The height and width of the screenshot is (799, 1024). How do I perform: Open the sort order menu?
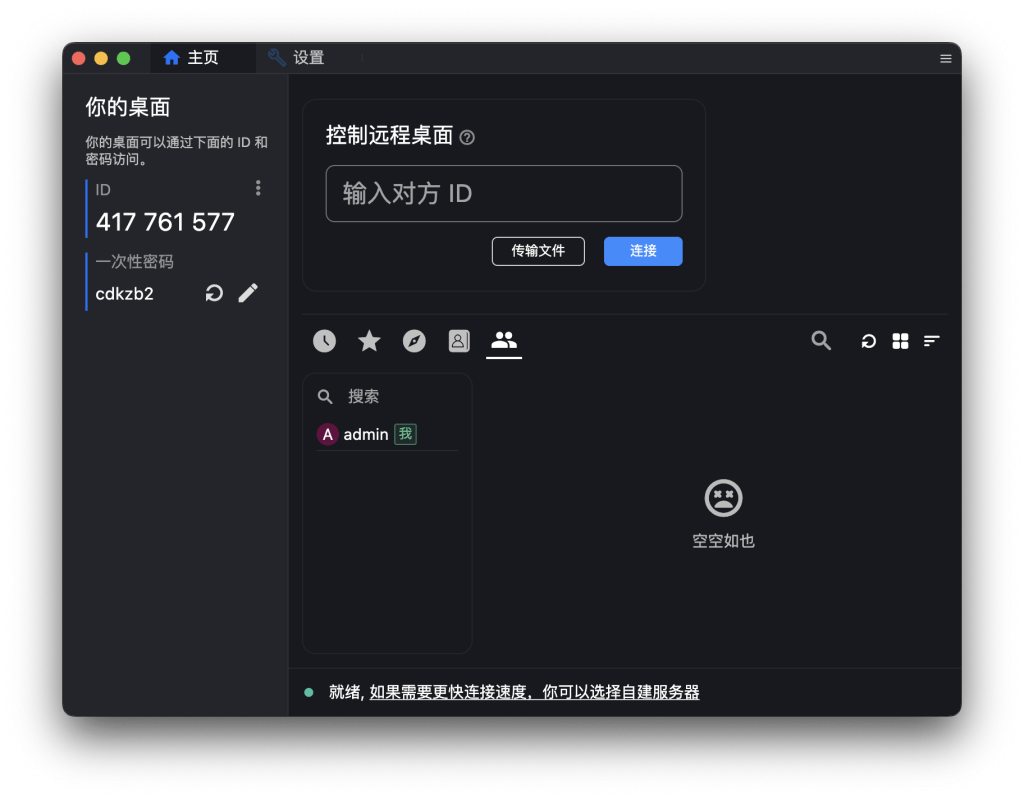(x=932, y=341)
